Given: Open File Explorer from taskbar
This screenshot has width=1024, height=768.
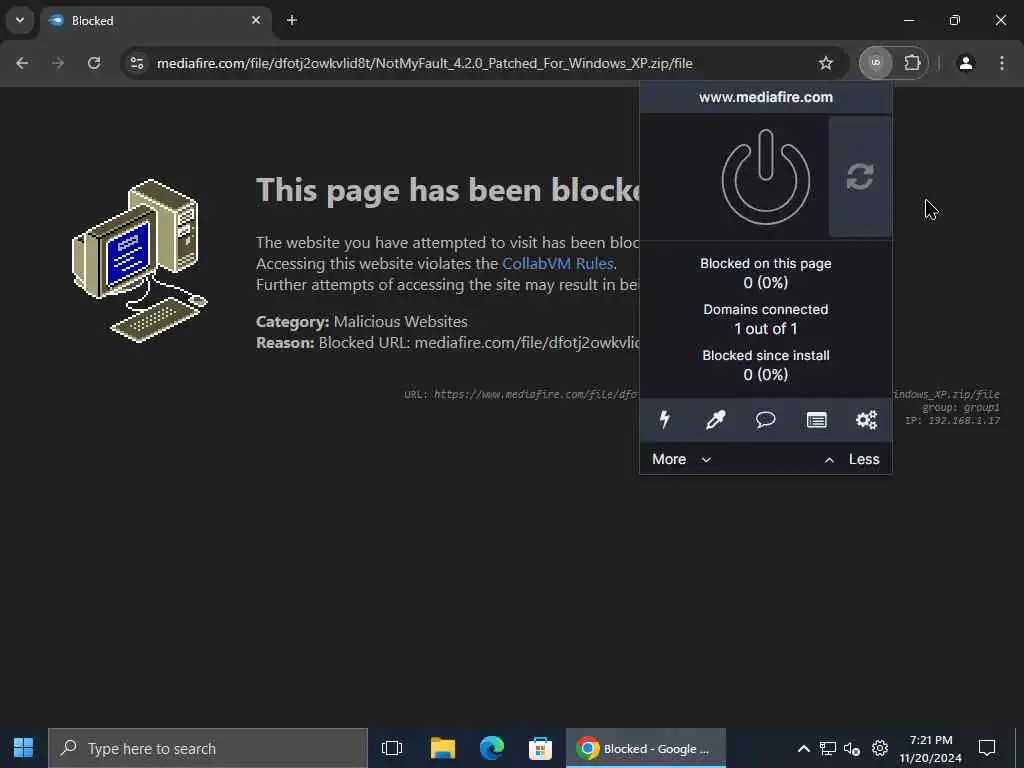Looking at the screenshot, I should (x=442, y=748).
